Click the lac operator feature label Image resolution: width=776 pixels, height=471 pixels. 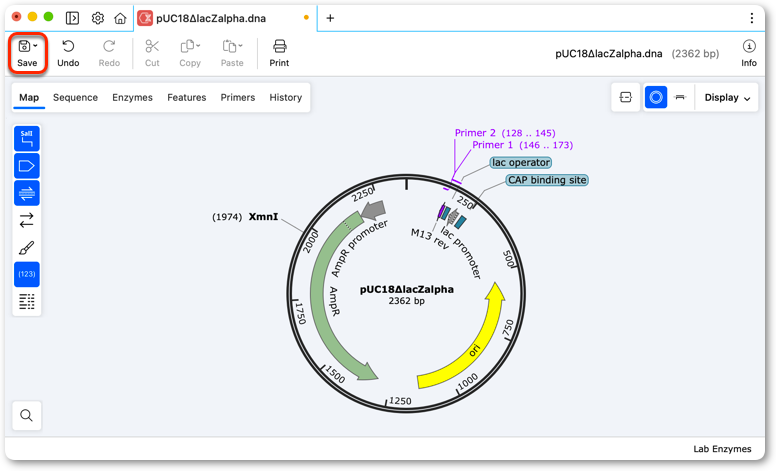click(521, 162)
